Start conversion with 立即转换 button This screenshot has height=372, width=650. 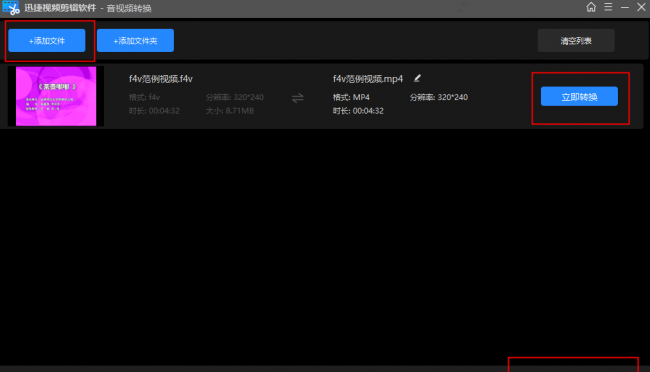click(x=579, y=97)
